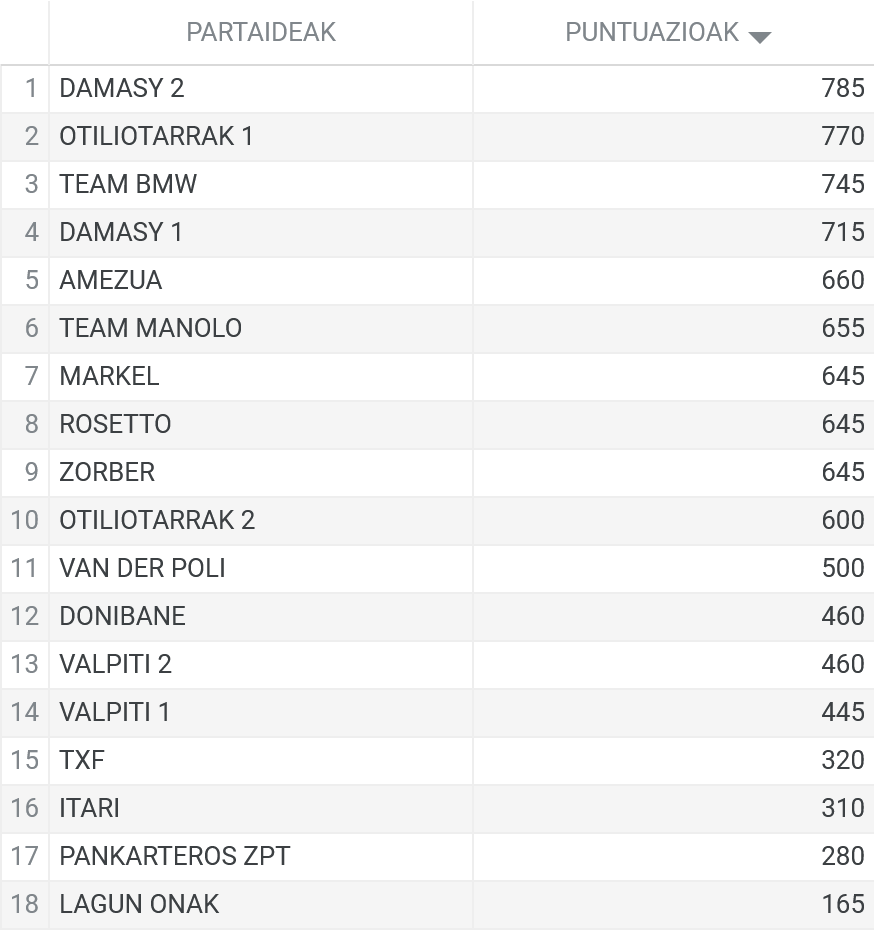Image resolution: width=874 pixels, height=936 pixels.
Task: Select the OTILIOTARRAK 2 cell
Action: [x=261, y=521]
